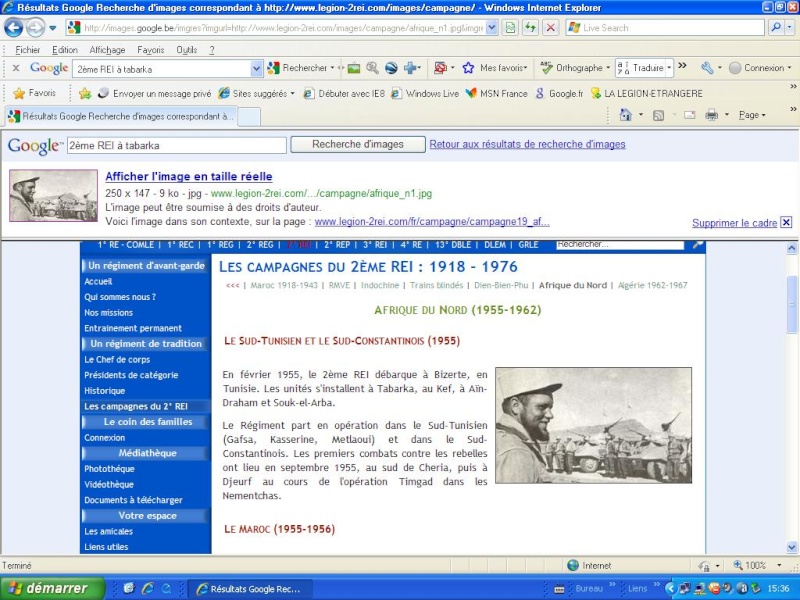The image size is (800, 600).
Task: Refresh the page with the green arrows icon
Action: click(x=531, y=28)
